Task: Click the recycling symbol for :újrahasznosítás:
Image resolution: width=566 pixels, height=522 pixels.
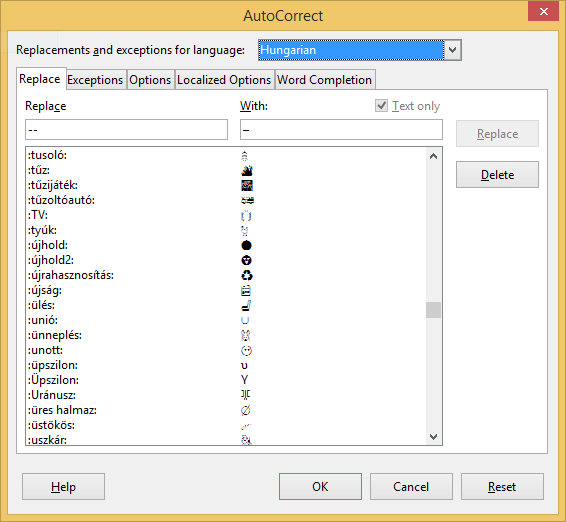Action: (247, 275)
